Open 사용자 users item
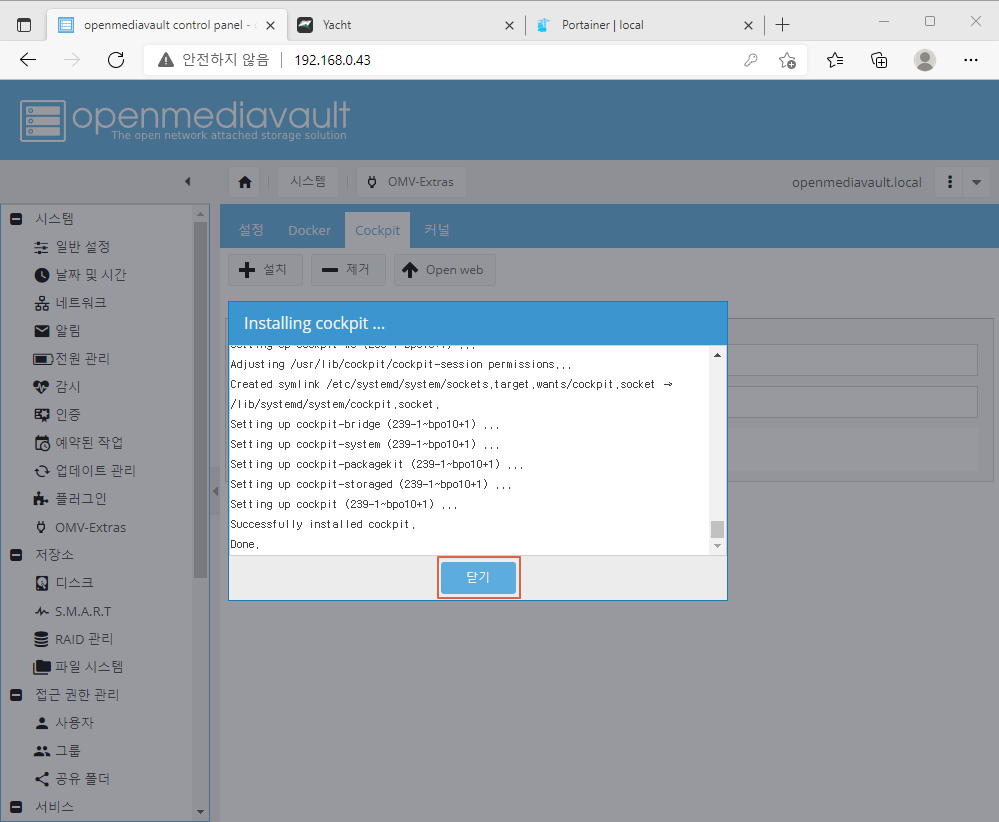 tap(75, 723)
